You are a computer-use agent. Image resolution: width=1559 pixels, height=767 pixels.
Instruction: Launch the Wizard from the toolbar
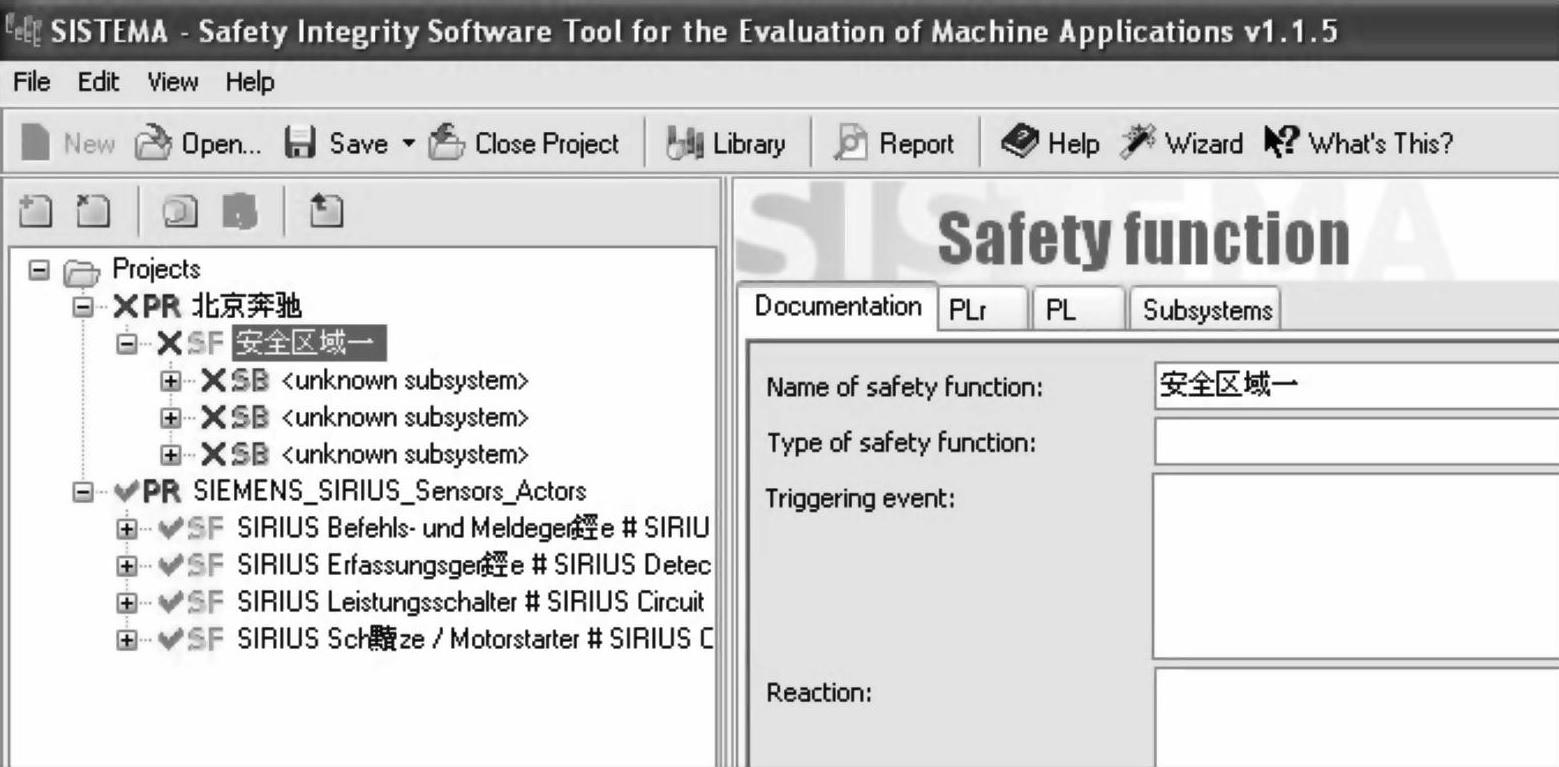[1181, 144]
